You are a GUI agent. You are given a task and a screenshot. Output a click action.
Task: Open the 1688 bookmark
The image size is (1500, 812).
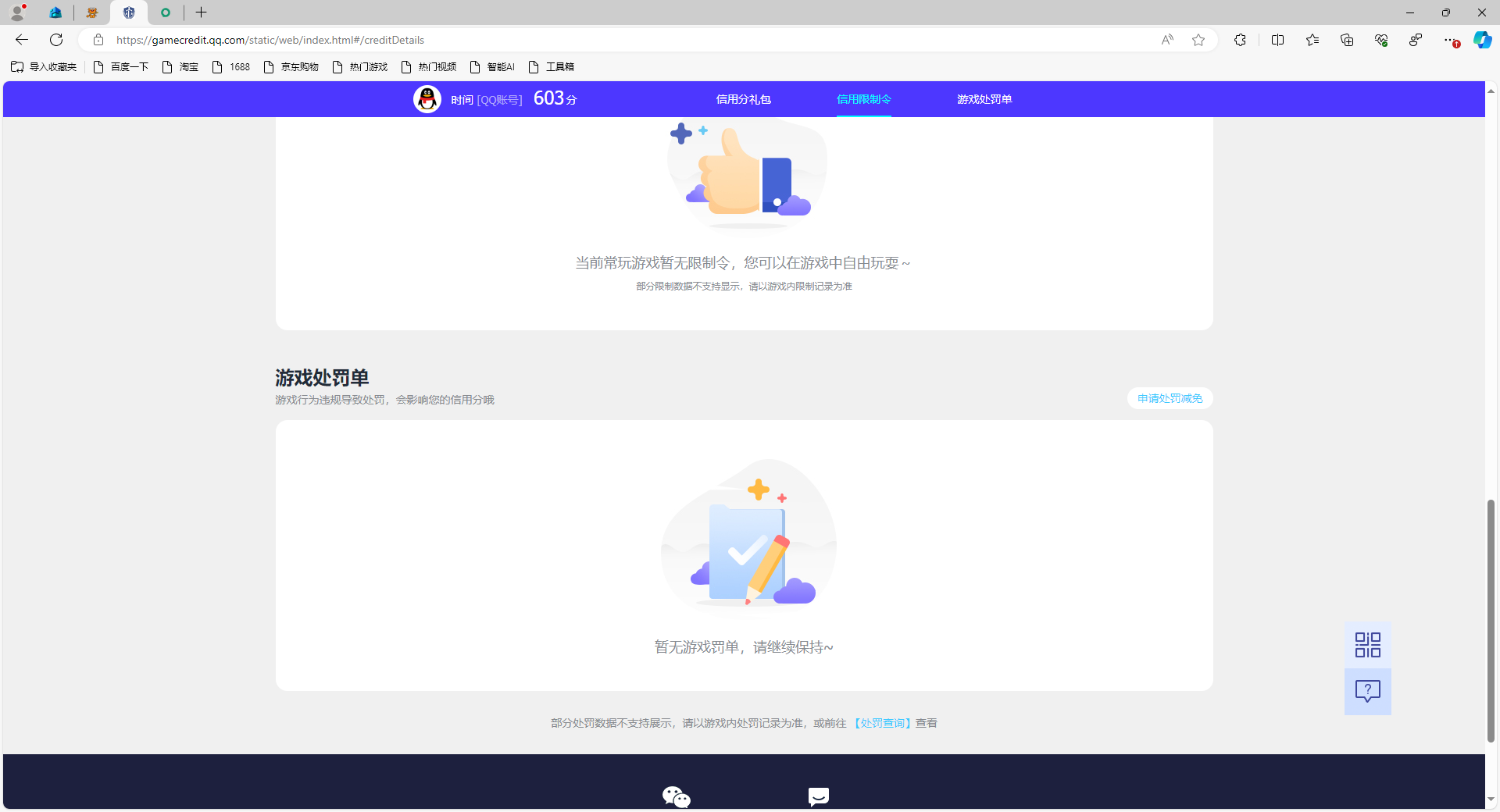click(231, 67)
